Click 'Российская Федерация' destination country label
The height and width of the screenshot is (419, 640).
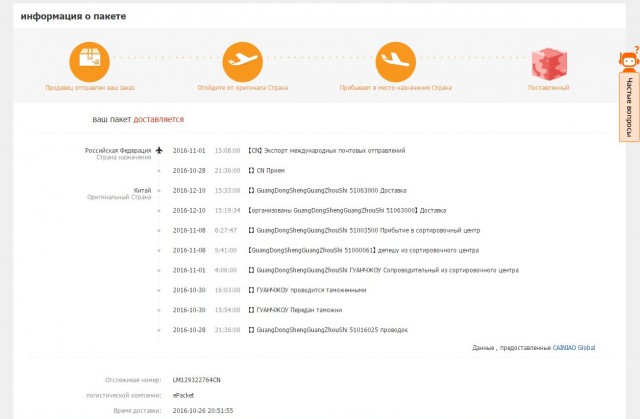118,151
